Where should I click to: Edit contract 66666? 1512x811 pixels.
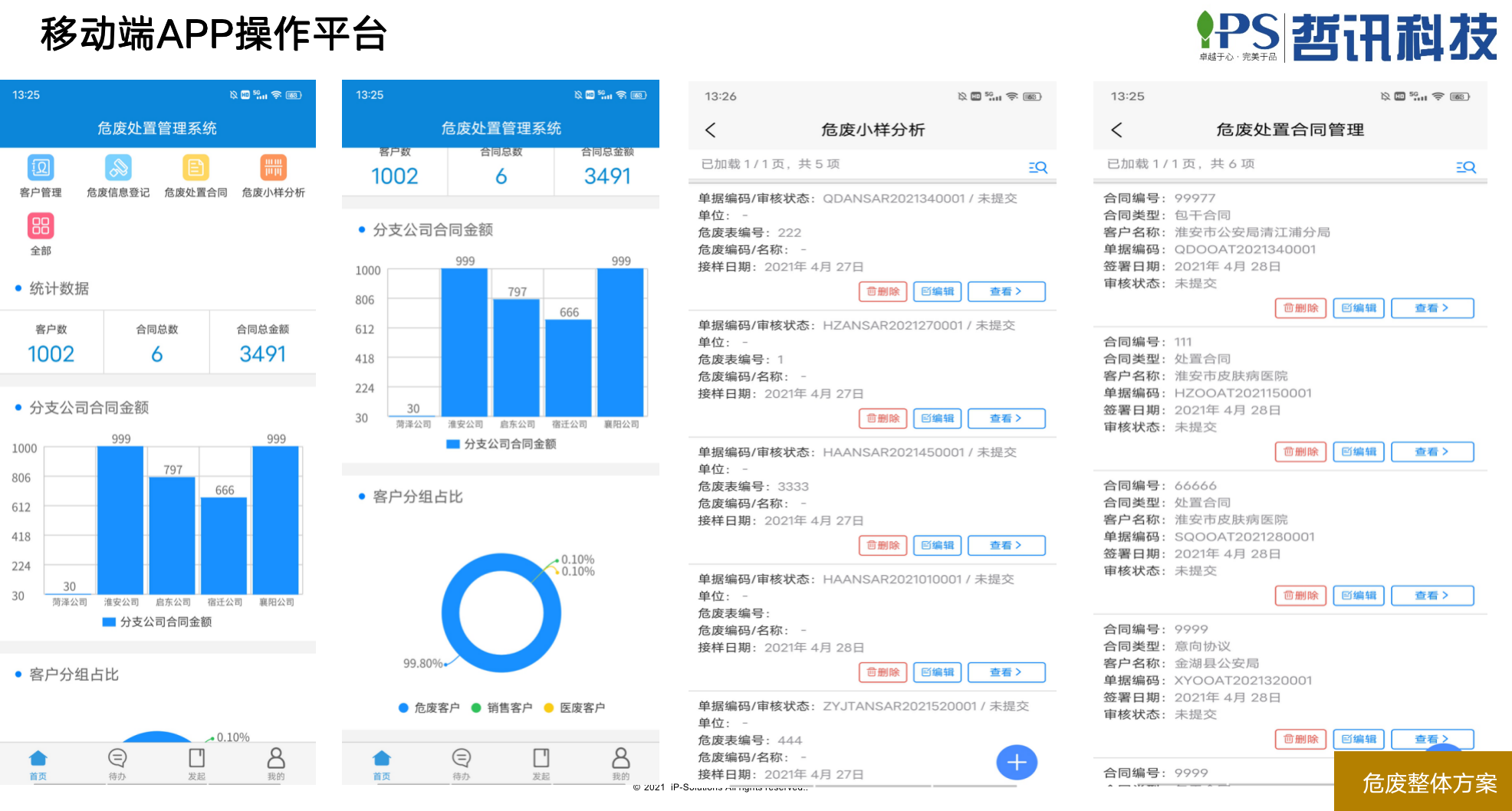pyautogui.click(x=1359, y=596)
